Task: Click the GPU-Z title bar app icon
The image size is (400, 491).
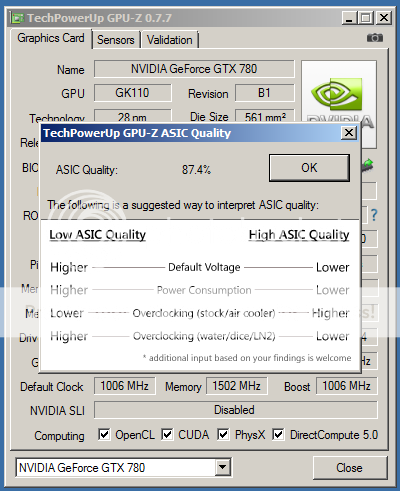Action: tap(18, 18)
